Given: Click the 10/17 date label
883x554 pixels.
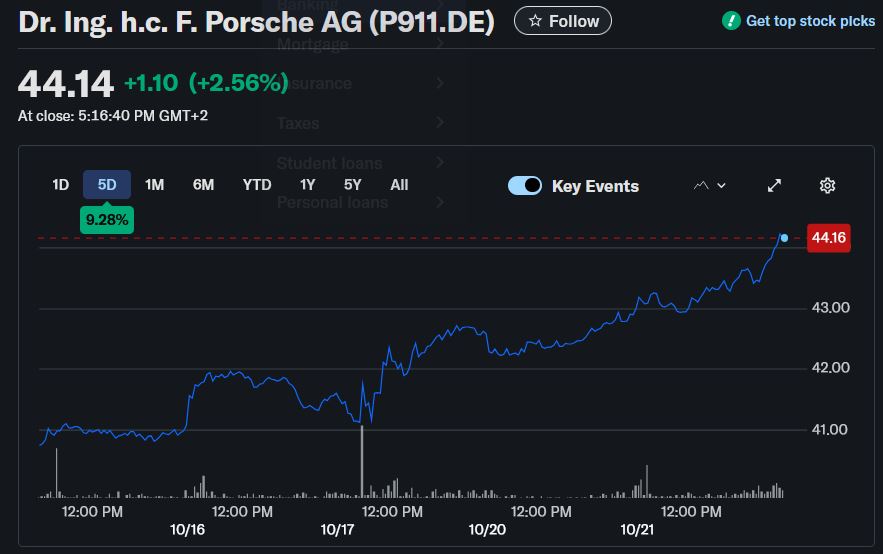Looking at the screenshot, I should 337,530.
